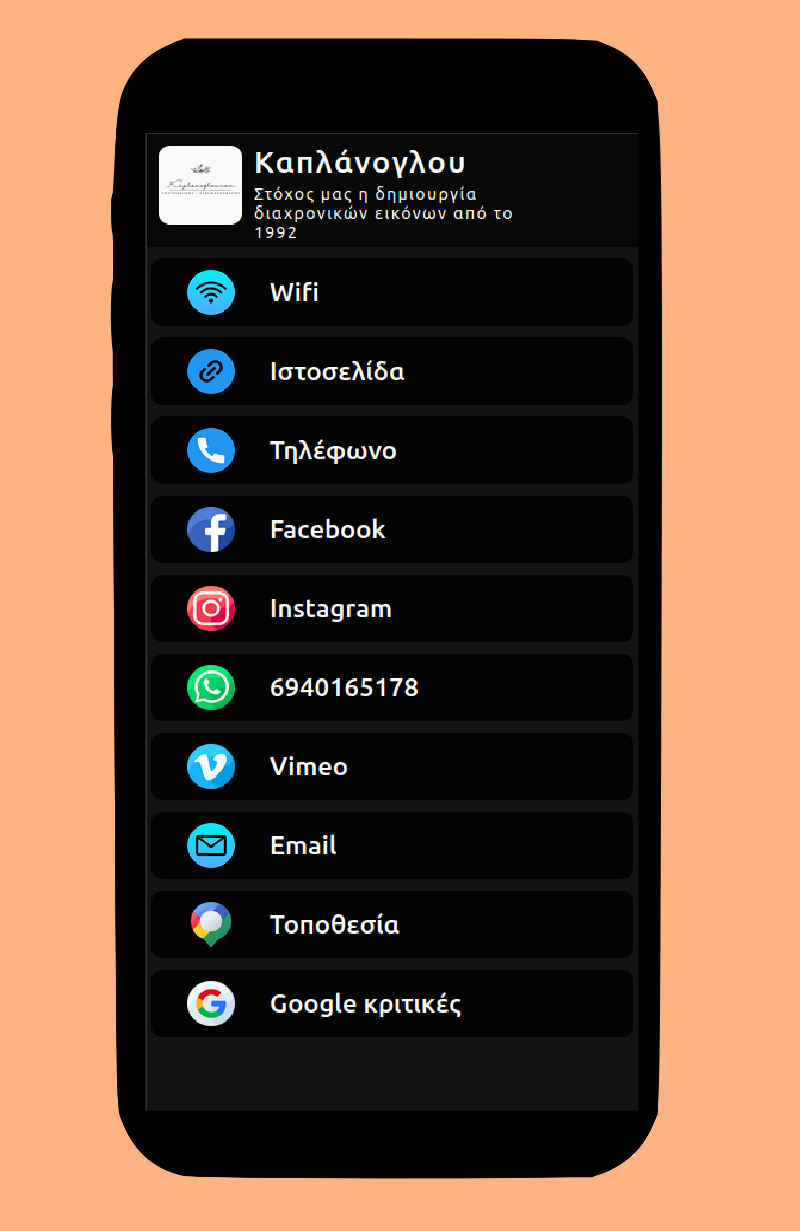Tap the Τηλέφωνο label
Viewport: 800px width, 1231px height.
(x=333, y=451)
